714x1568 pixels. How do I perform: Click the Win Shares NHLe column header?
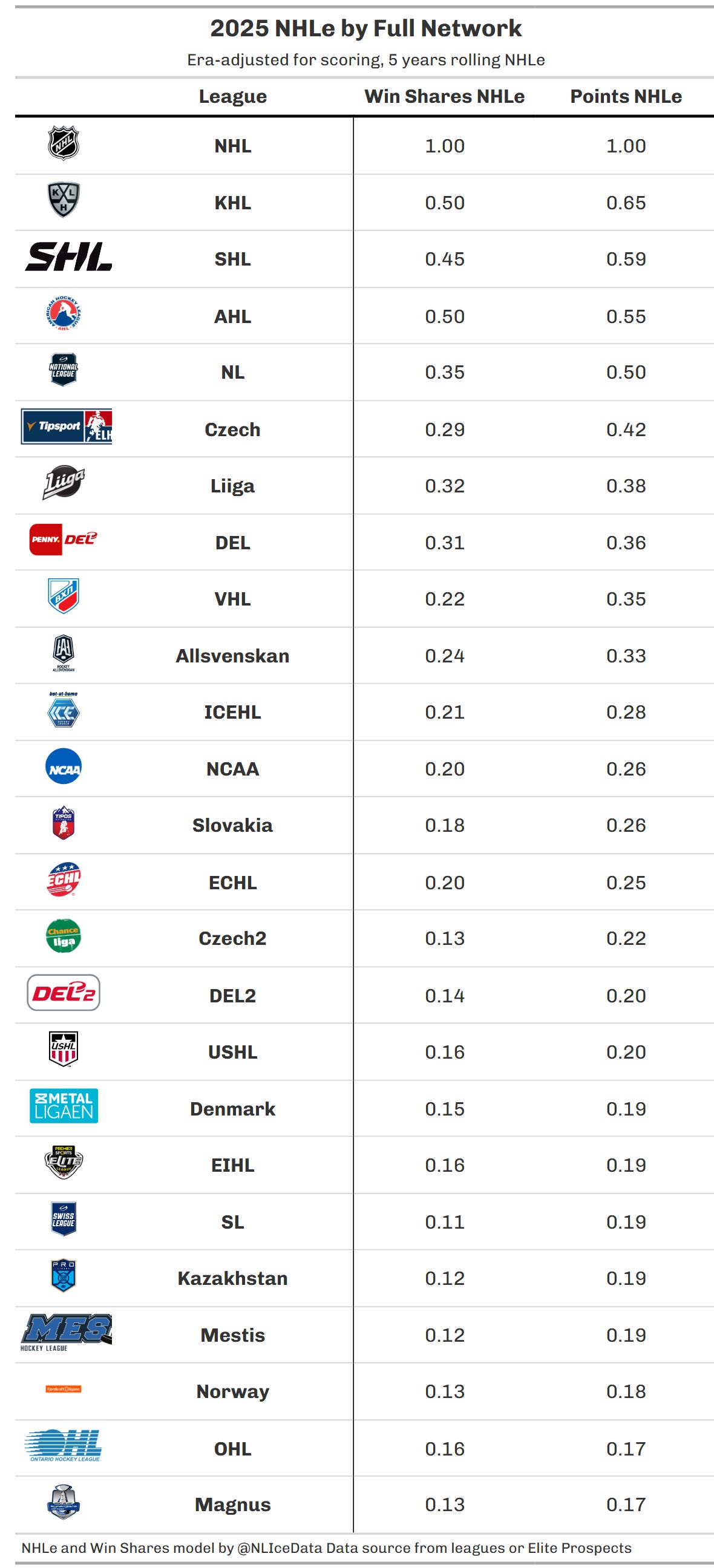(444, 96)
